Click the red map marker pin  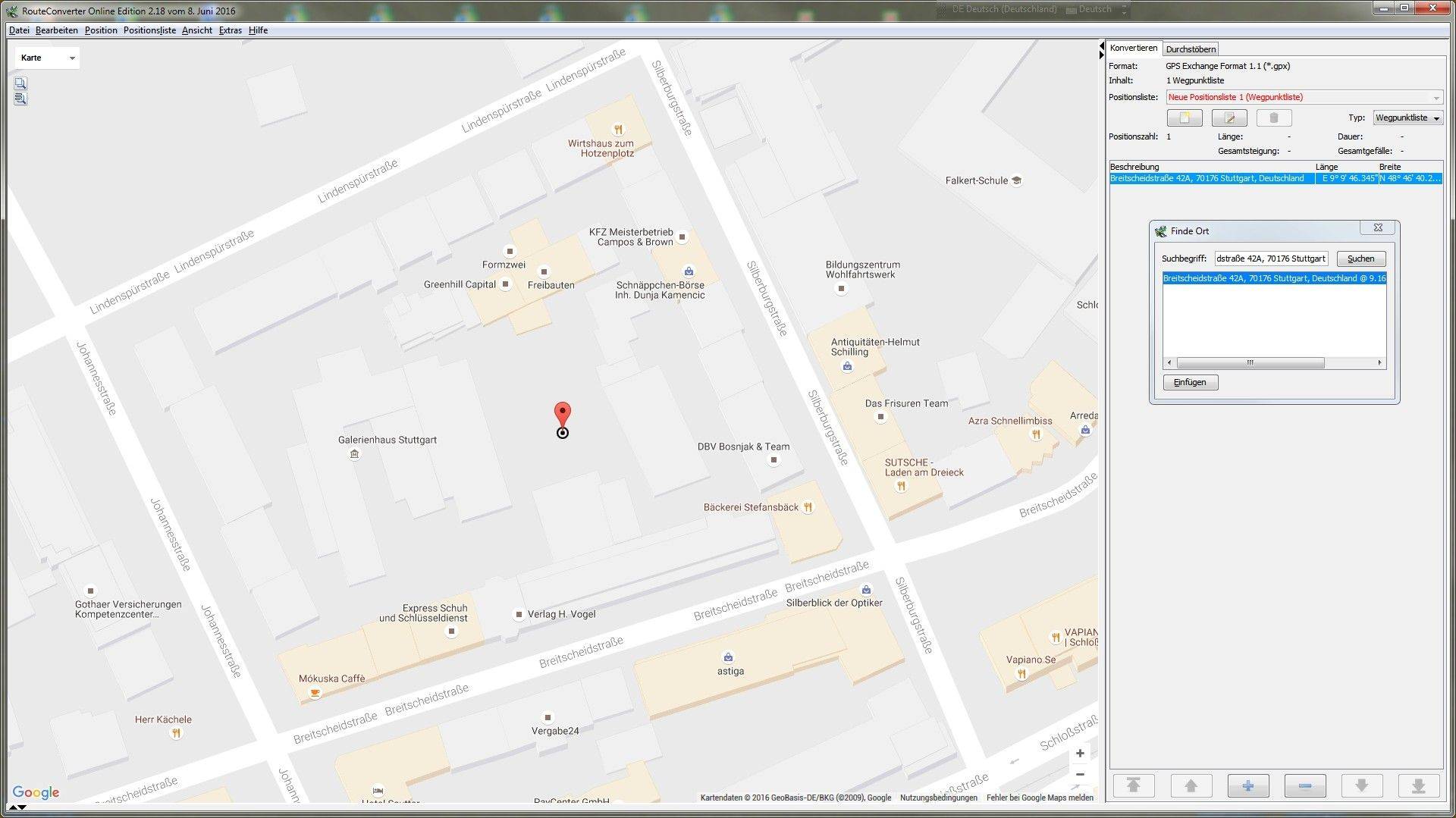click(562, 415)
